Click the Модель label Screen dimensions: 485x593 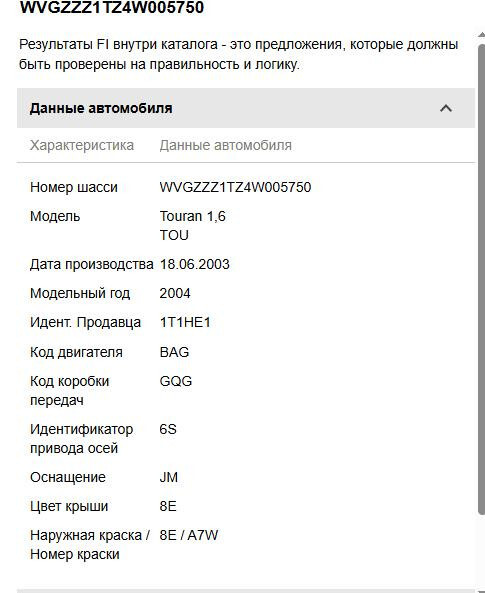coord(55,216)
